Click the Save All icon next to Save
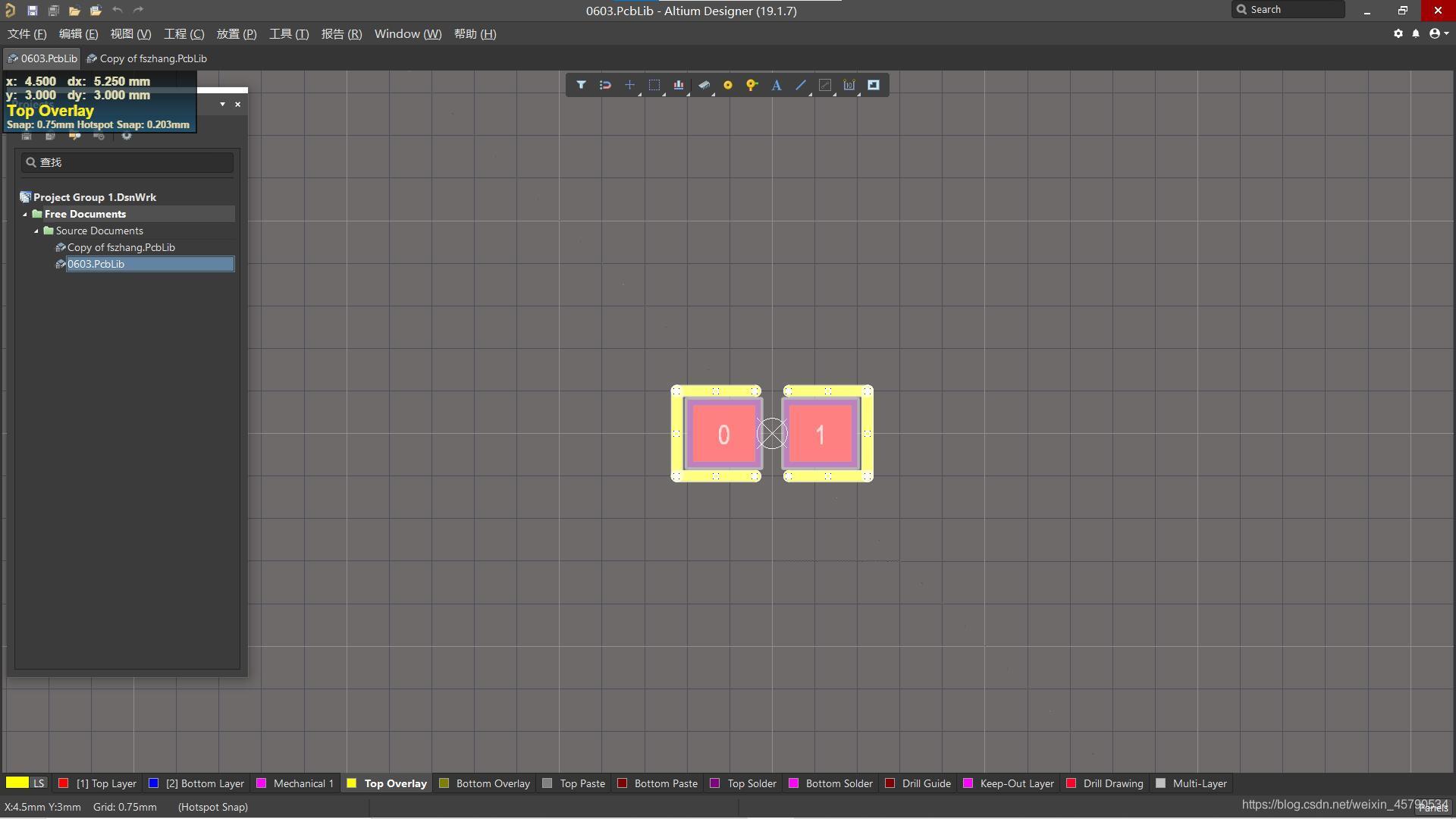 (53, 11)
